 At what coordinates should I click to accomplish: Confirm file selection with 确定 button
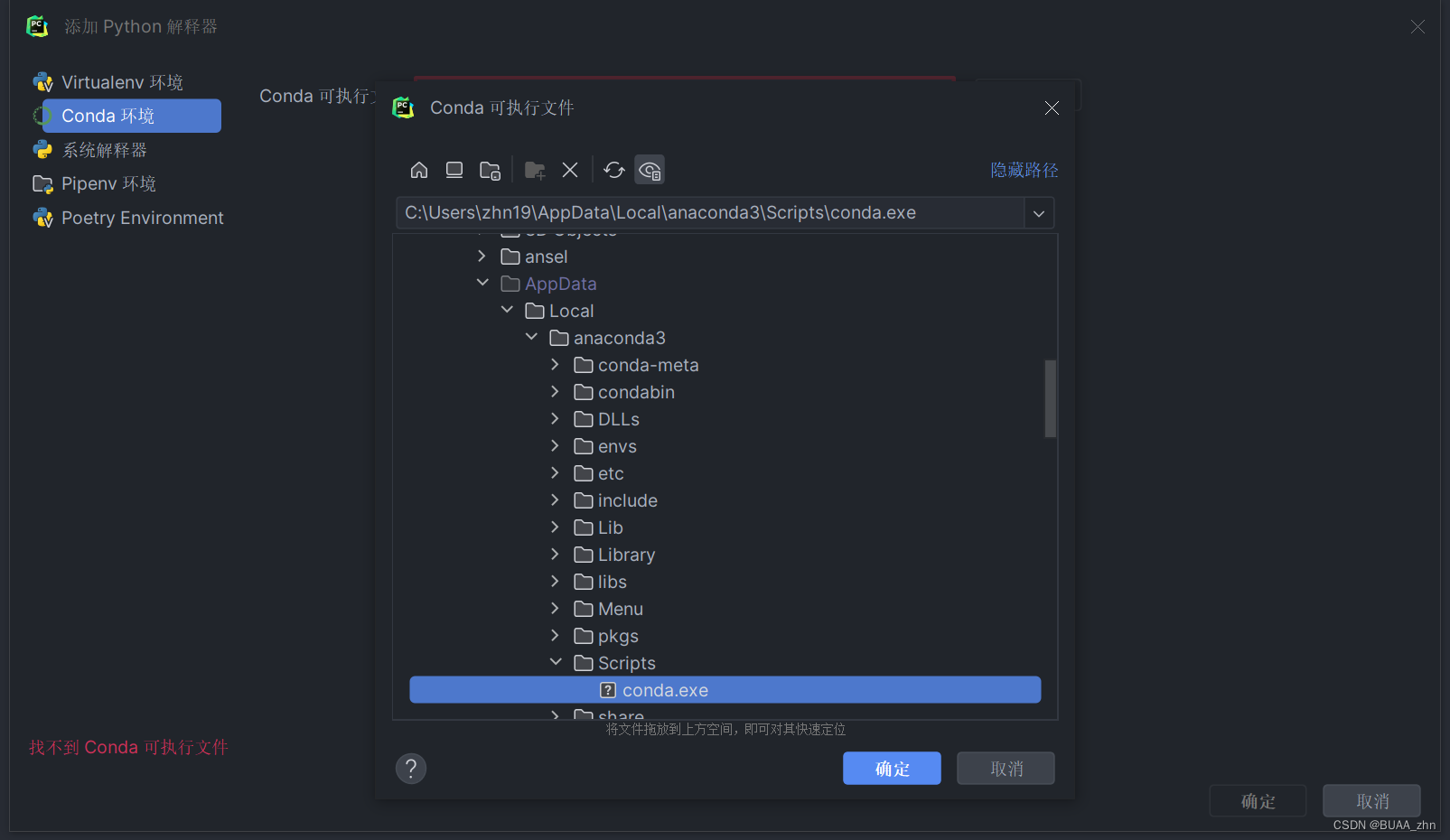(892, 769)
